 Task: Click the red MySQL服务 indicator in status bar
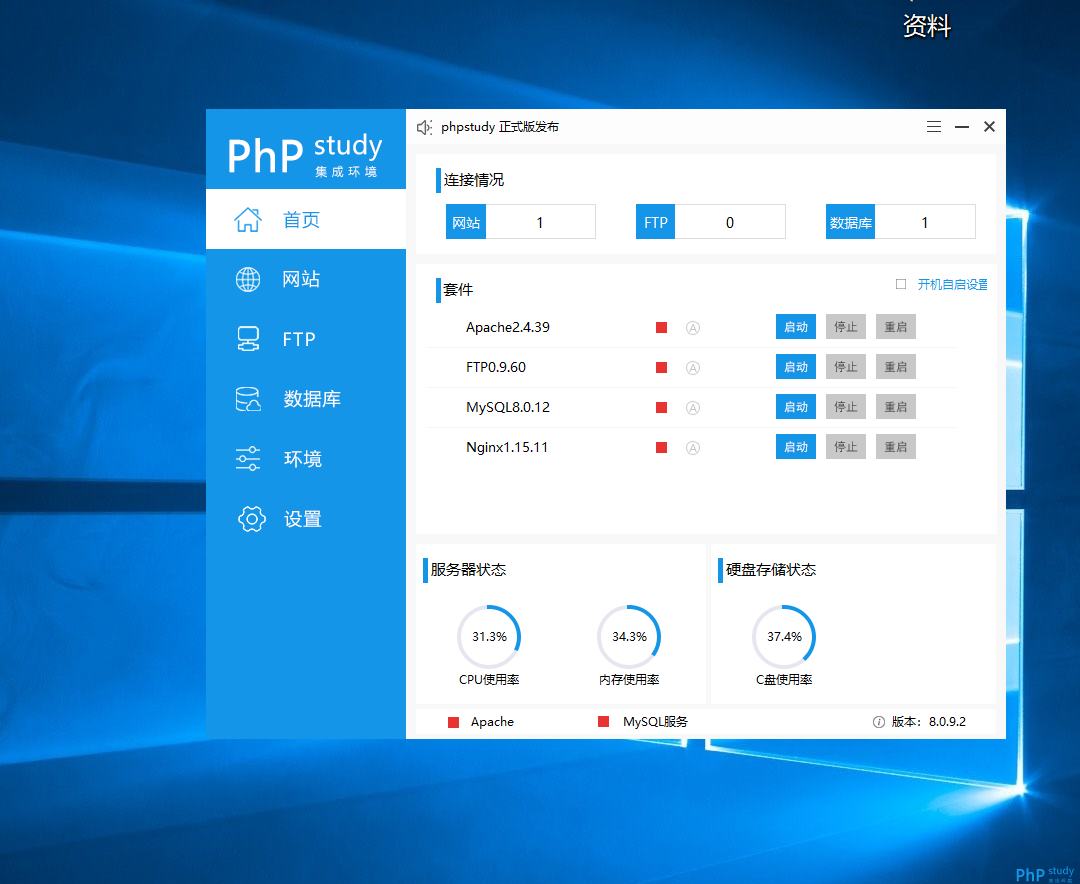tap(603, 721)
